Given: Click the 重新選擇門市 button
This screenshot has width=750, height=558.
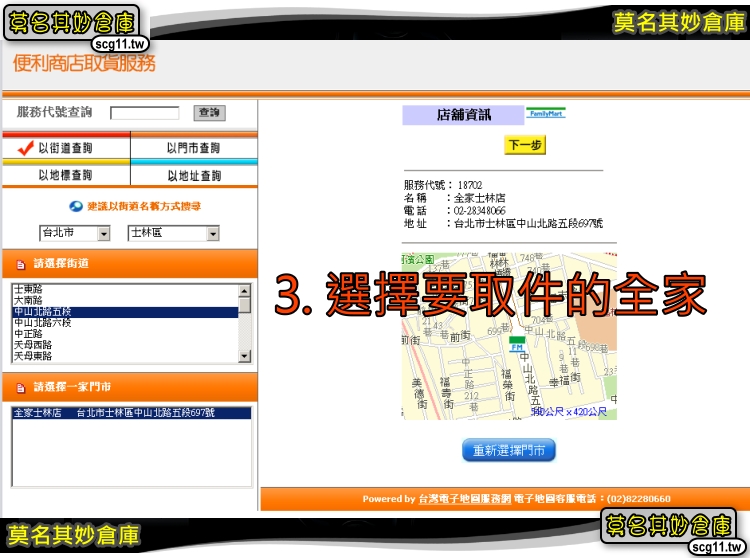Looking at the screenshot, I should 508,450.
